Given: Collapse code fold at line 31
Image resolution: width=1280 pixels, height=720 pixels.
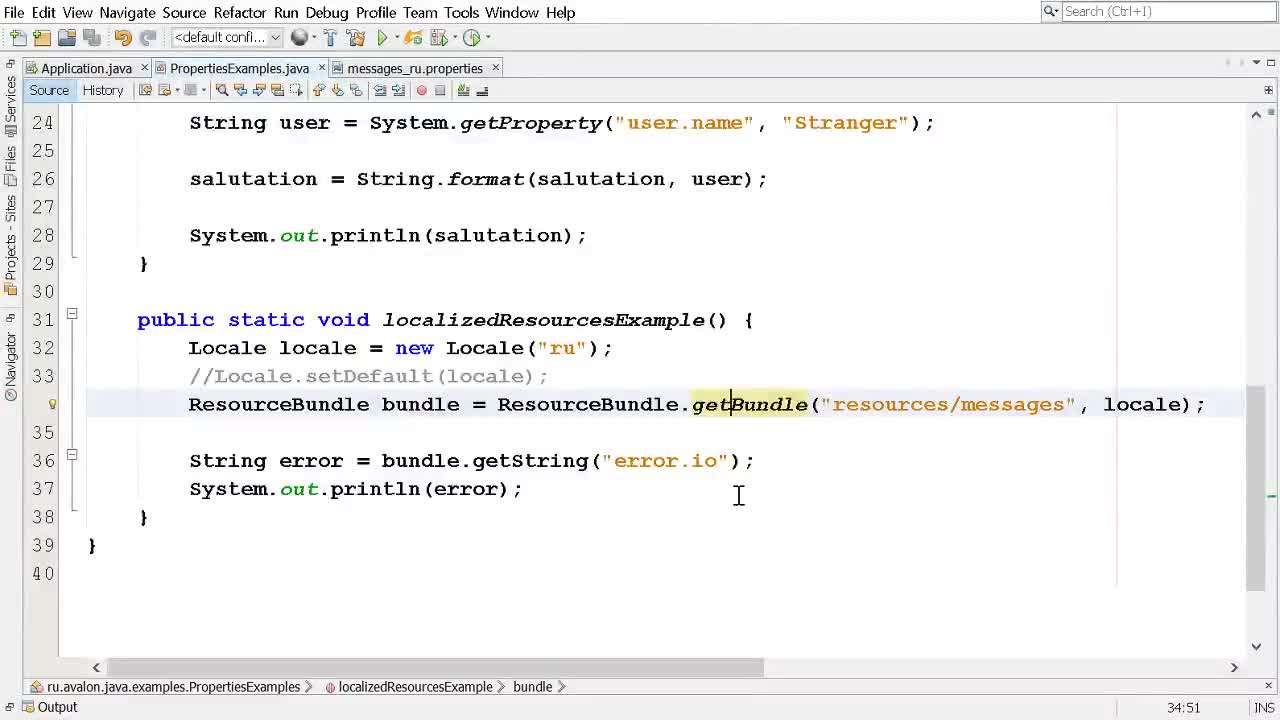Looking at the screenshot, I should pos(72,314).
